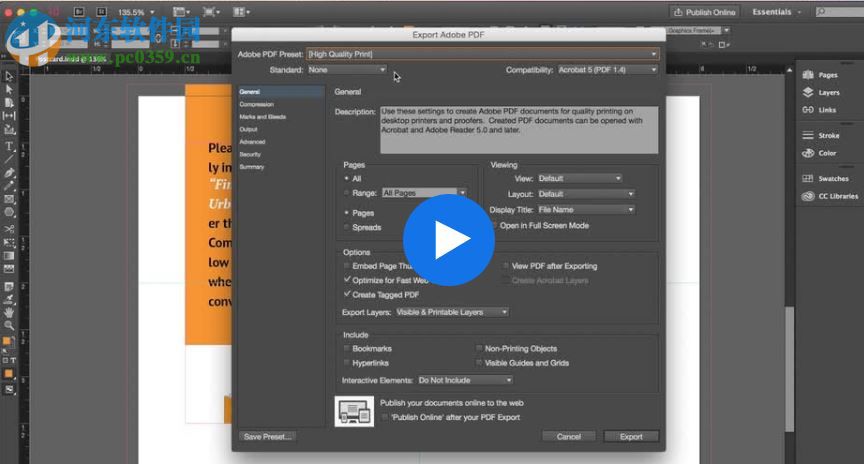Image resolution: width=864 pixels, height=464 pixels.
Task: Toggle Create Tagged PDF checkbox
Action: [x=347, y=294]
